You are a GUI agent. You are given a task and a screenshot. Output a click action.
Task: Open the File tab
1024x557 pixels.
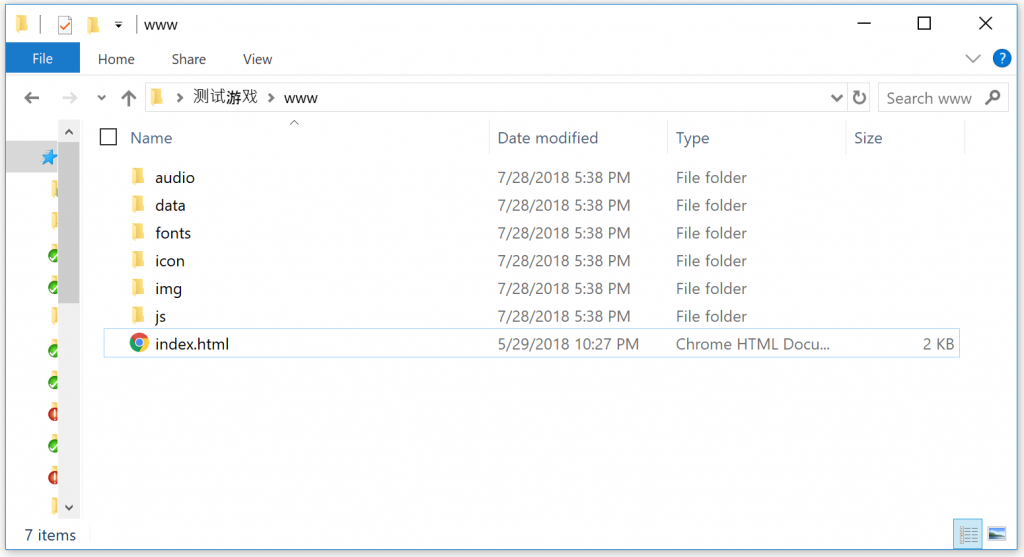click(x=42, y=59)
